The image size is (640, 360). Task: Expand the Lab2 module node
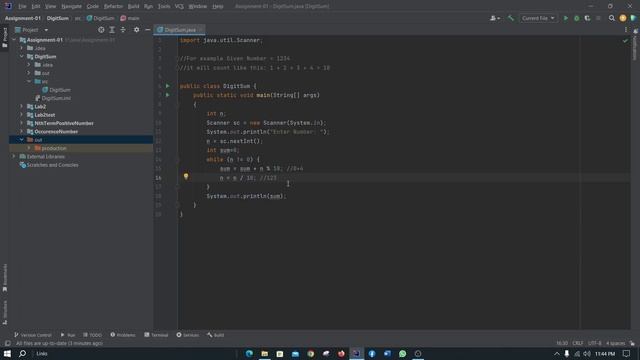(22, 106)
